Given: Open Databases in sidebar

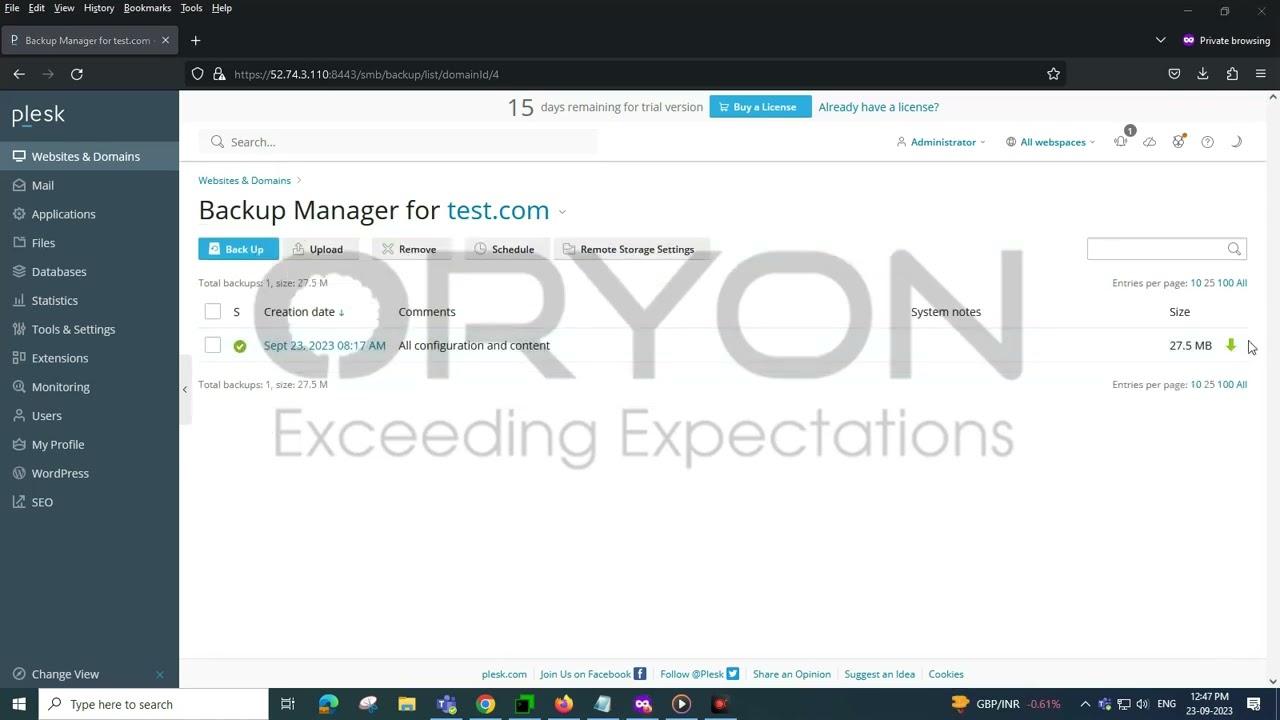Looking at the screenshot, I should tap(59, 272).
